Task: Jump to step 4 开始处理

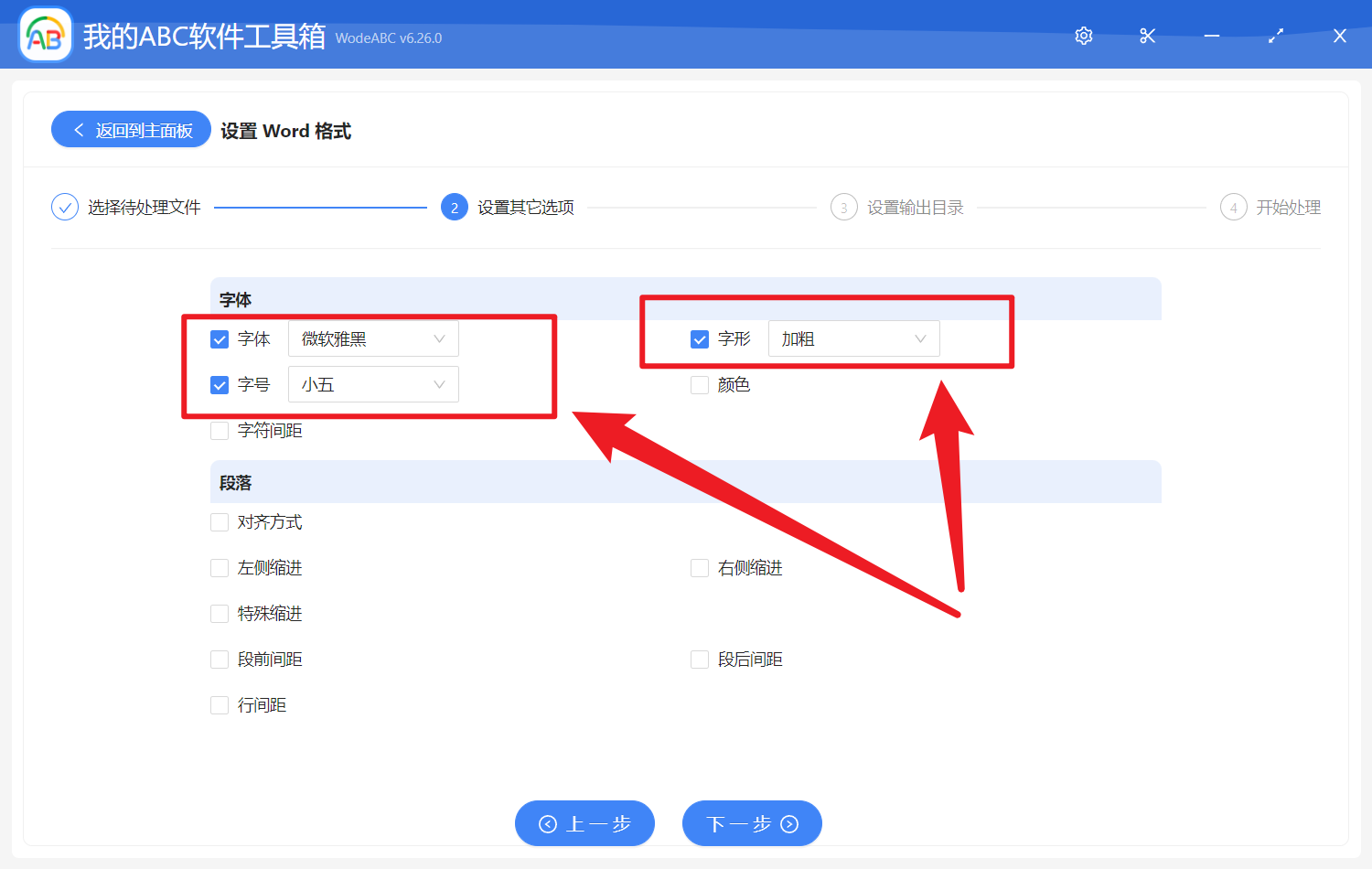Action: click(x=1270, y=208)
